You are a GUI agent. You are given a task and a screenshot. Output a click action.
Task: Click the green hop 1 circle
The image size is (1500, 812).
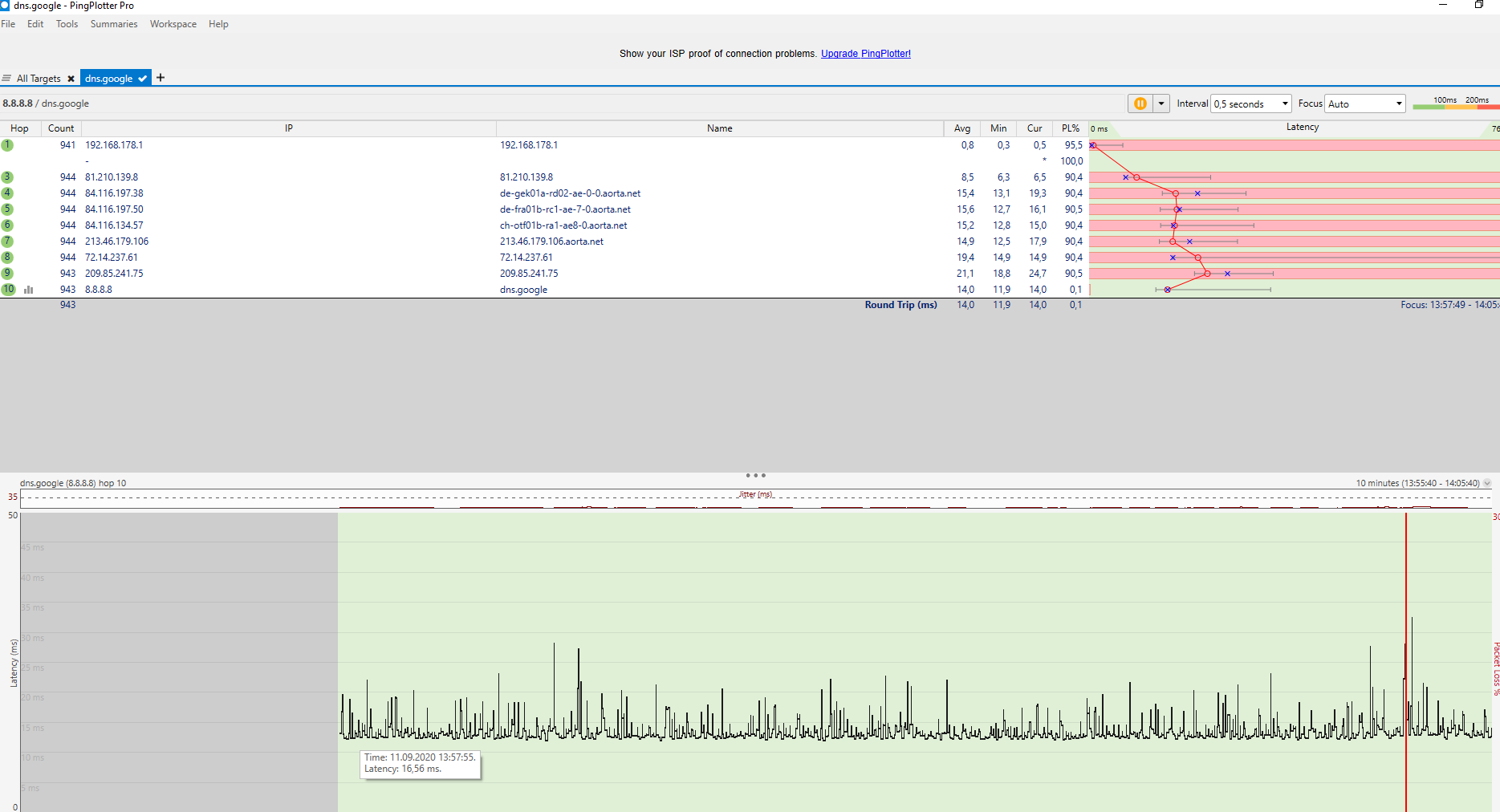pos(7,145)
